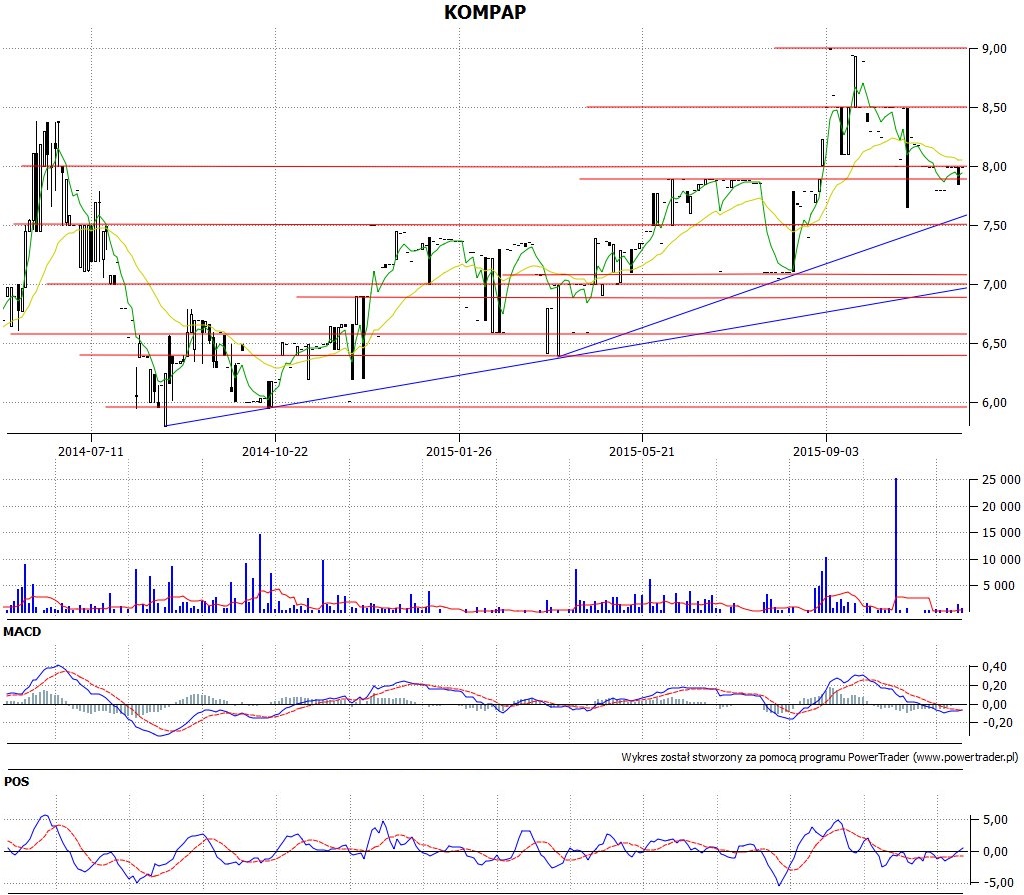Click the KOMPAP chart title
1024x895 pixels.
point(485,12)
